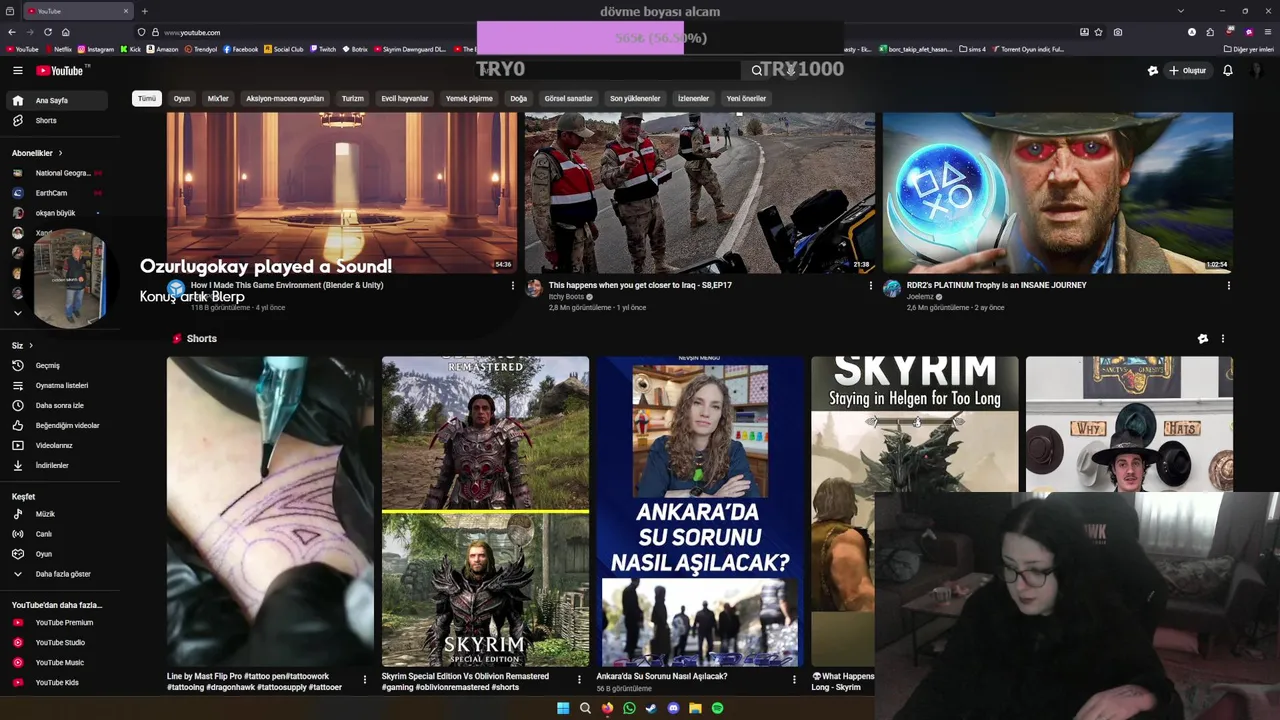This screenshot has width=1280, height=720.
Task: Open the browser extensions puzzle icon
Action: pos(1210,32)
